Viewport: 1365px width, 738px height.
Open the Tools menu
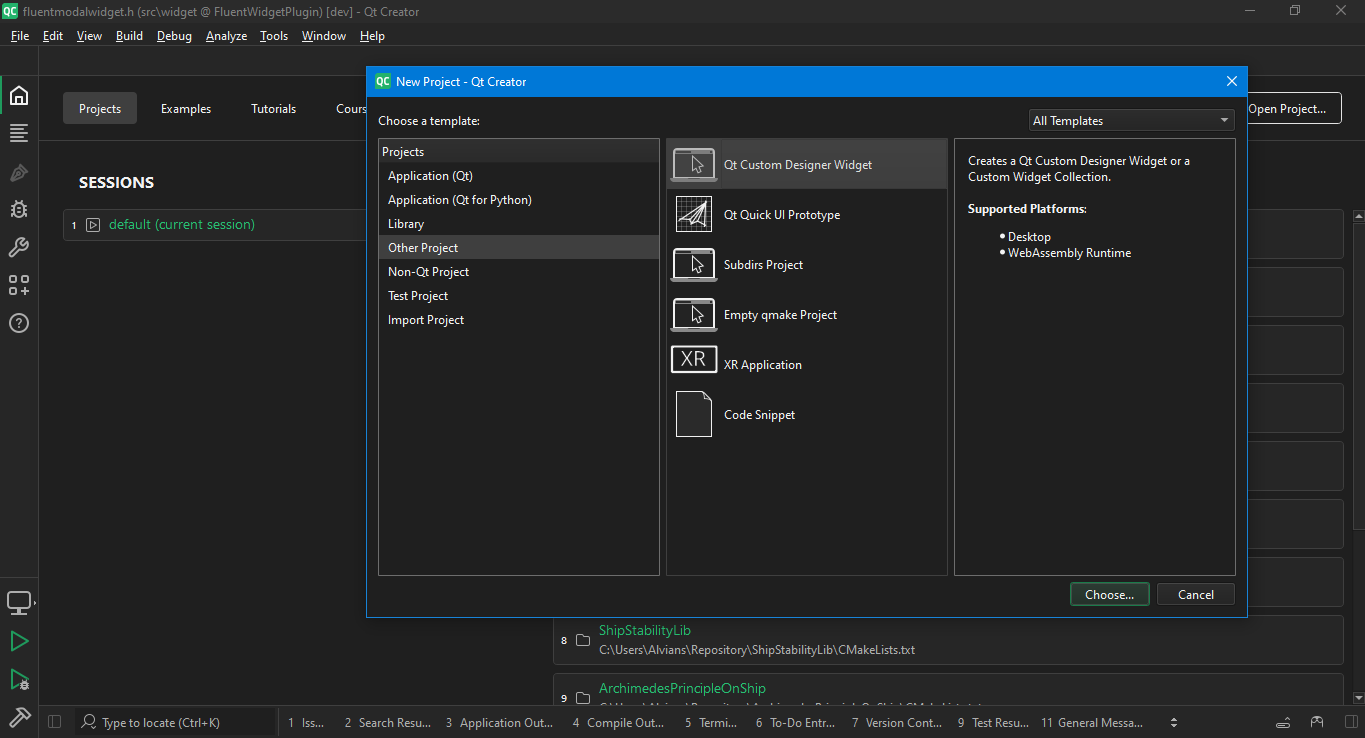coord(274,36)
